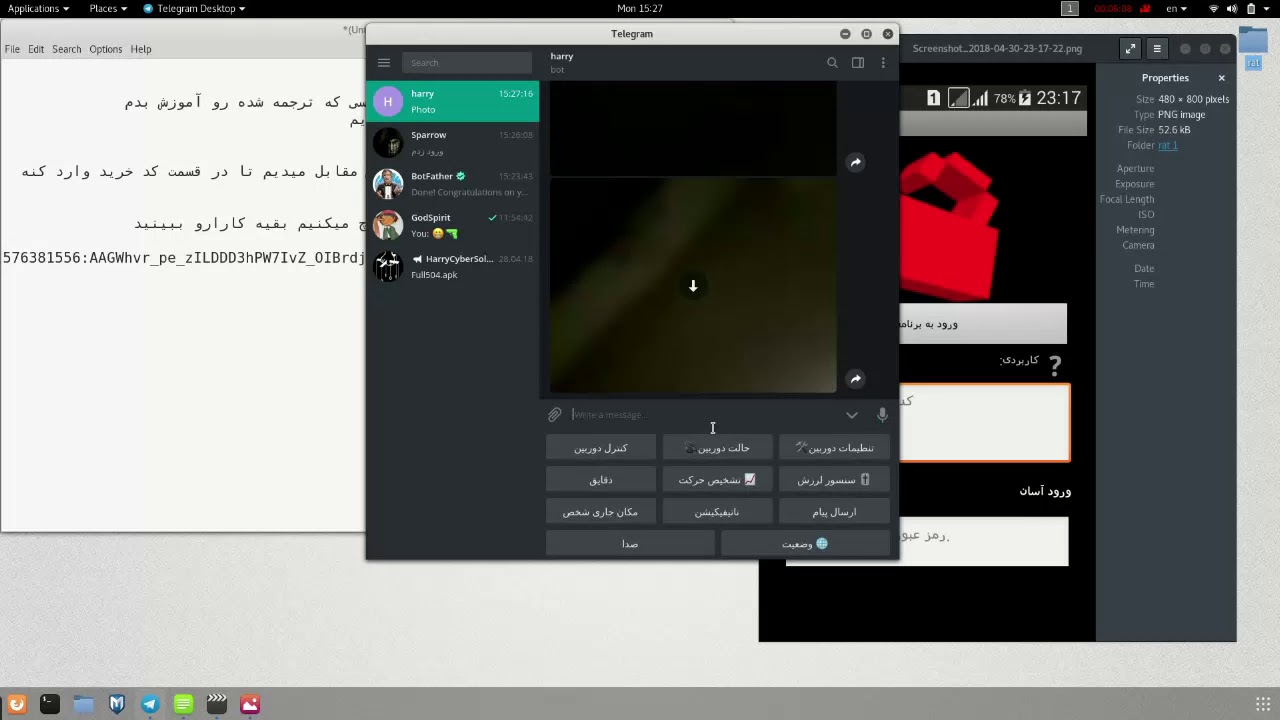Click bot button مکان جاری شخص

601,512
